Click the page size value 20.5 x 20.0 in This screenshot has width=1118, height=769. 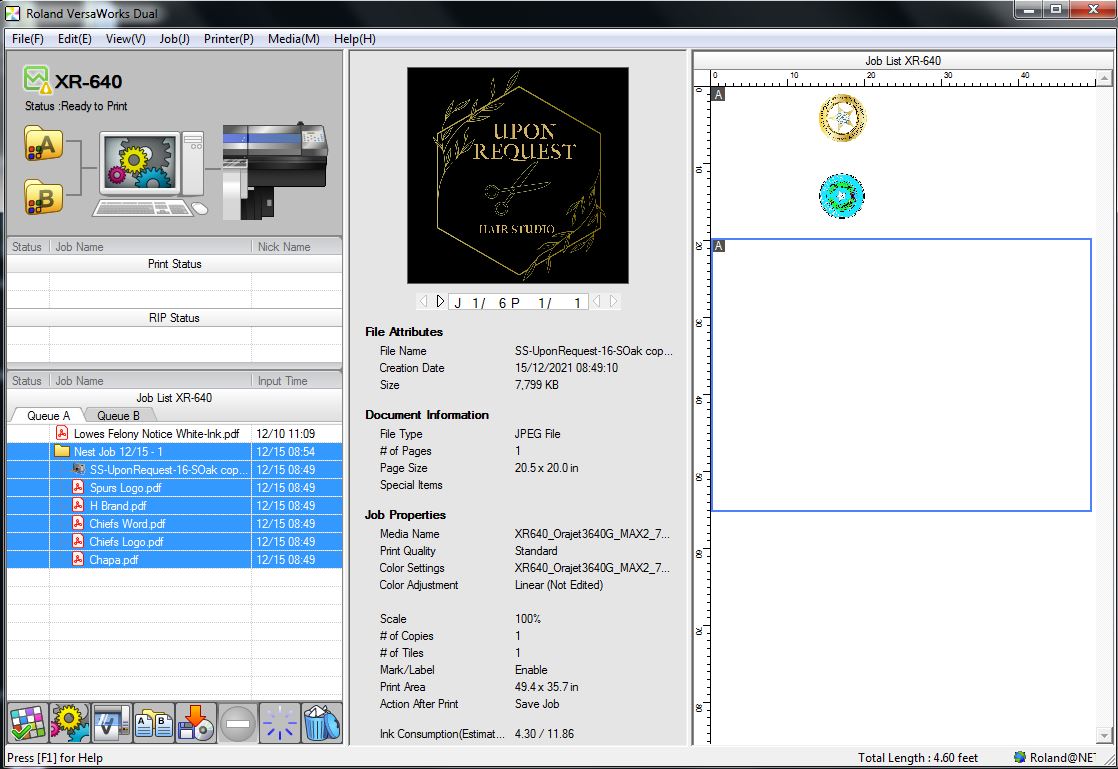(546, 468)
